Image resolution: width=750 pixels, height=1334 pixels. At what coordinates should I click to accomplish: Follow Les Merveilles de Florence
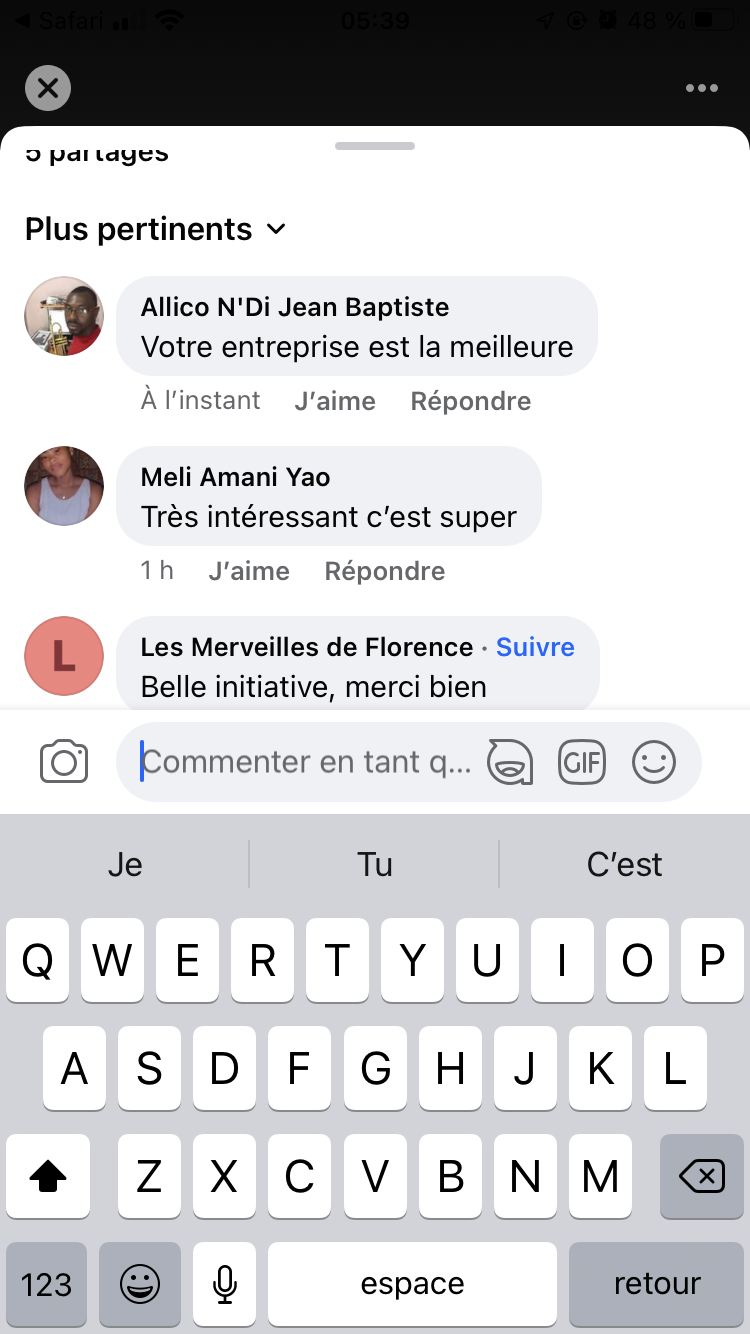(x=535, y=647)
